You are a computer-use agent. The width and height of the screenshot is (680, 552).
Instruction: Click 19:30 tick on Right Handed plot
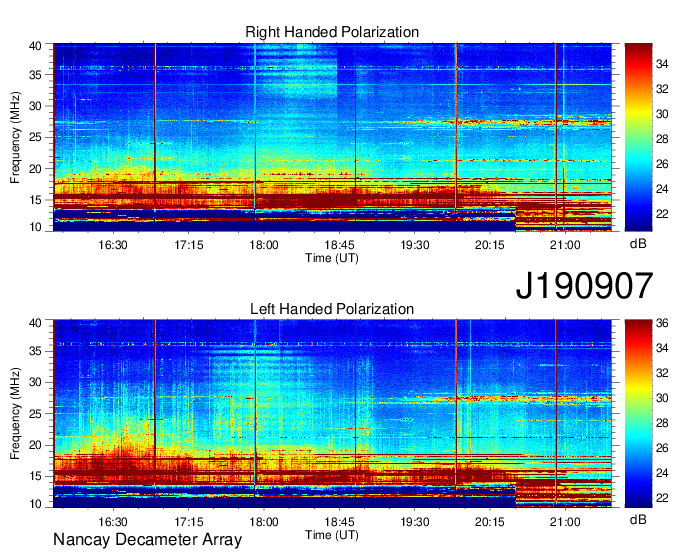[x=415, y=245]
